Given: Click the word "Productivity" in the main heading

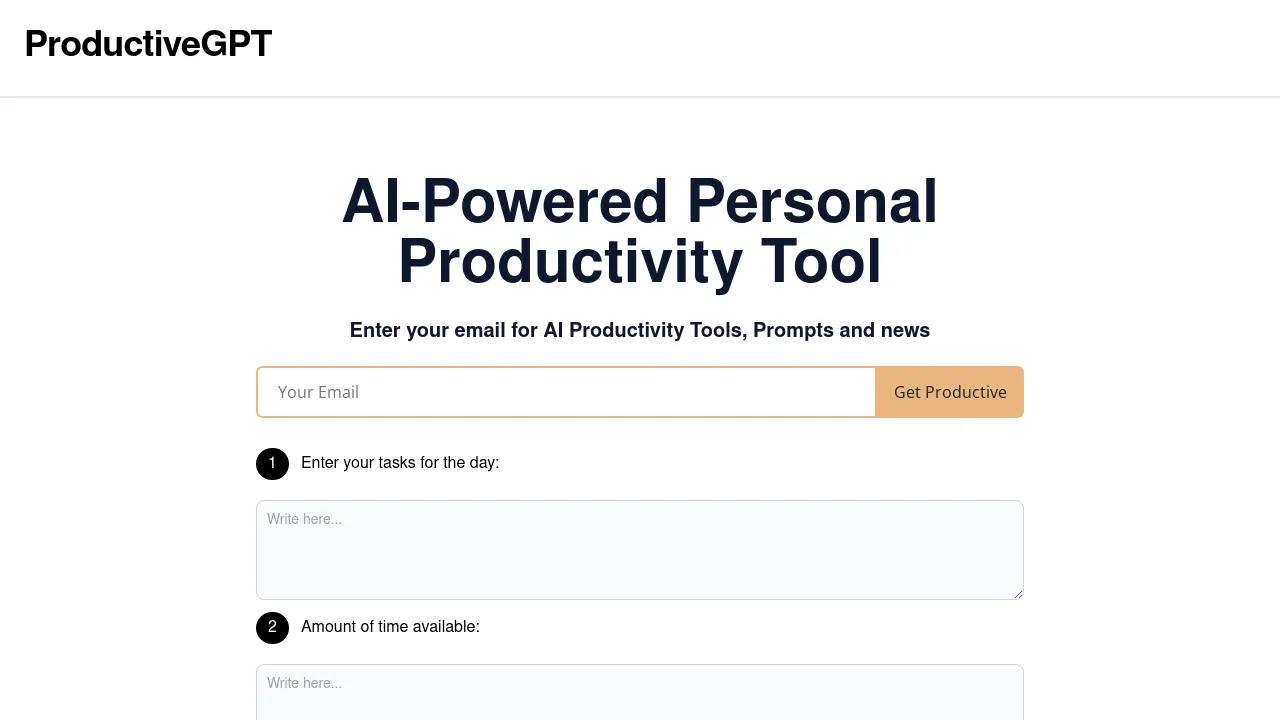Looking at the screenshot, I should (x=570, y=262).
